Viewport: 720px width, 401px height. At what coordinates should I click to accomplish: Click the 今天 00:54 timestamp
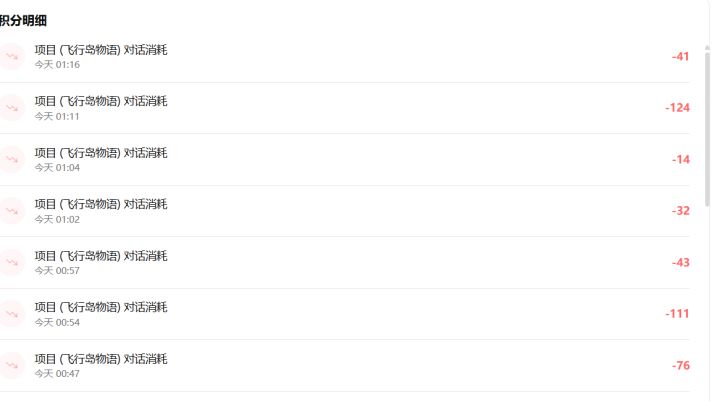[57, 322]
